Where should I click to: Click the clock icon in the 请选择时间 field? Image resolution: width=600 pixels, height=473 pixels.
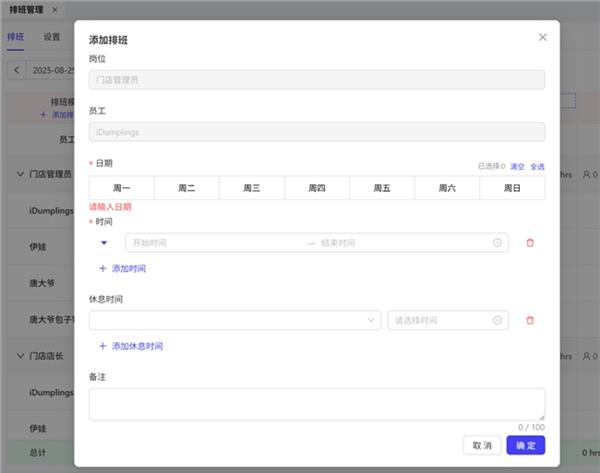pos(497,320)
